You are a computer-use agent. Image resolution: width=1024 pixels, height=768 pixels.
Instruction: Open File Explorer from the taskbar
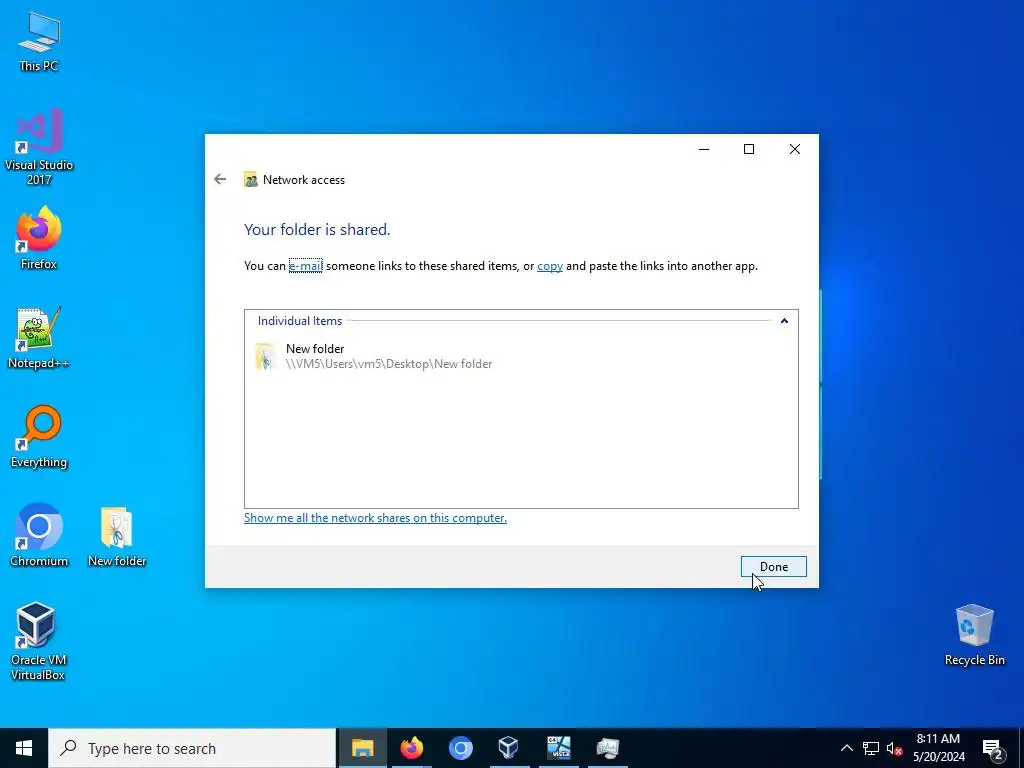coord(362,748)
